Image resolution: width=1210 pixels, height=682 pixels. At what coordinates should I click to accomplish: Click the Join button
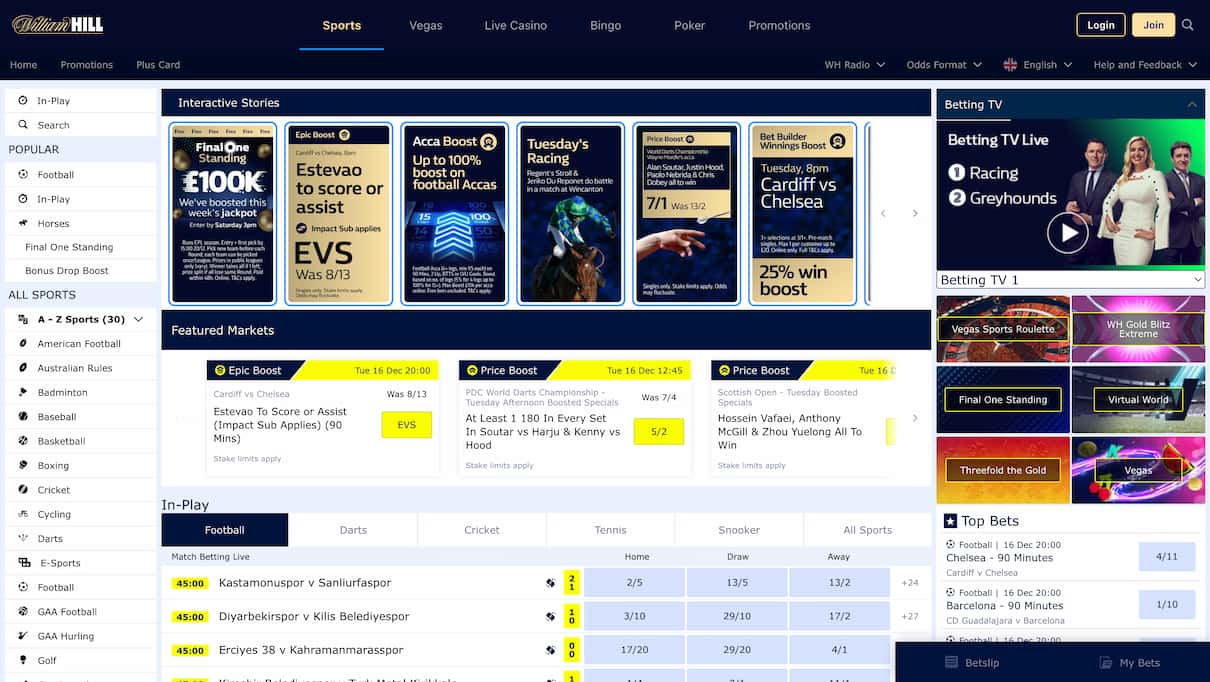pyautogui.click(x=1153, y=24)
